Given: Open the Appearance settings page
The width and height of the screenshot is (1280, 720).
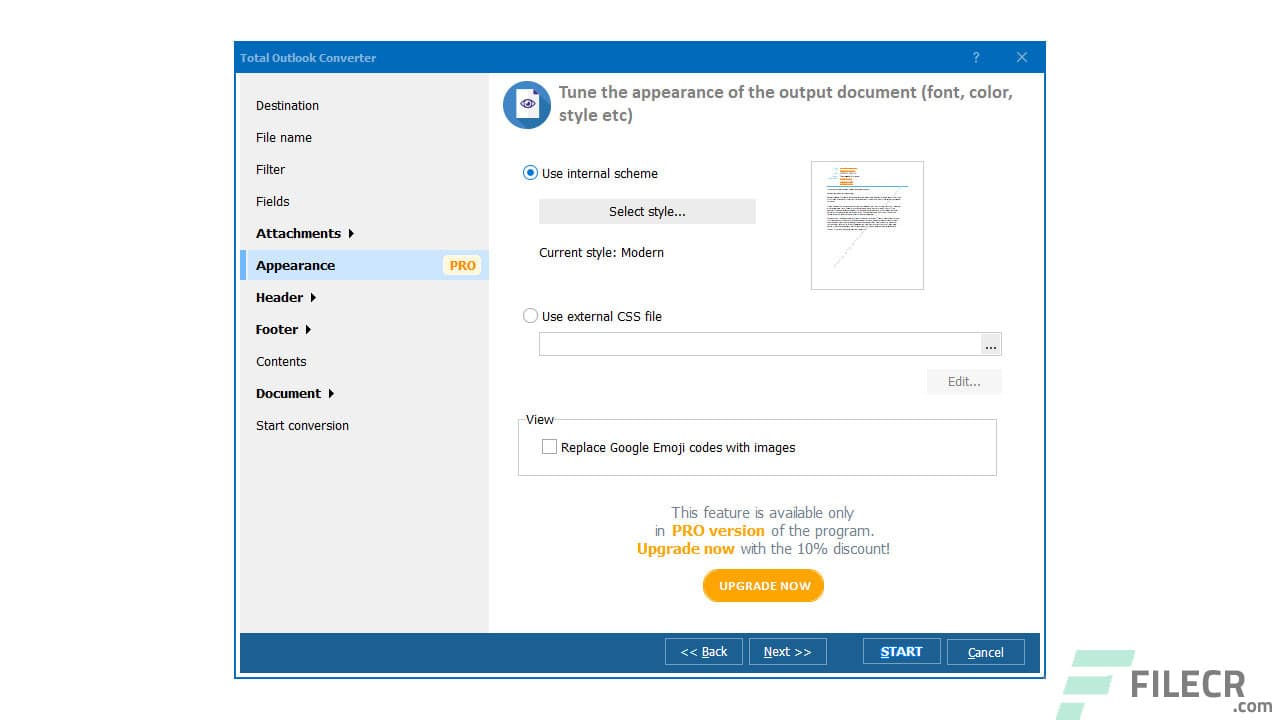Looking at the screenshot, I should tap(294, 265).
